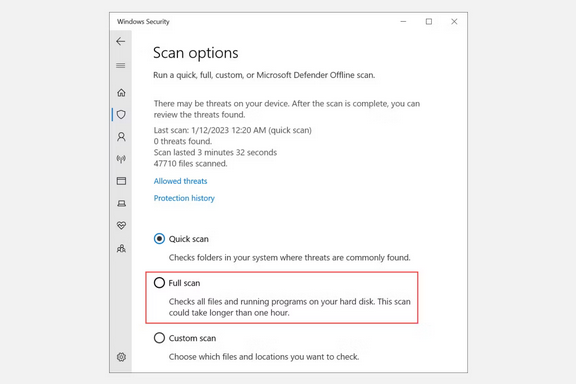Open App & browser control icon
The height and width of the screenshot is (384, 576).
click(x=121, y=181)
